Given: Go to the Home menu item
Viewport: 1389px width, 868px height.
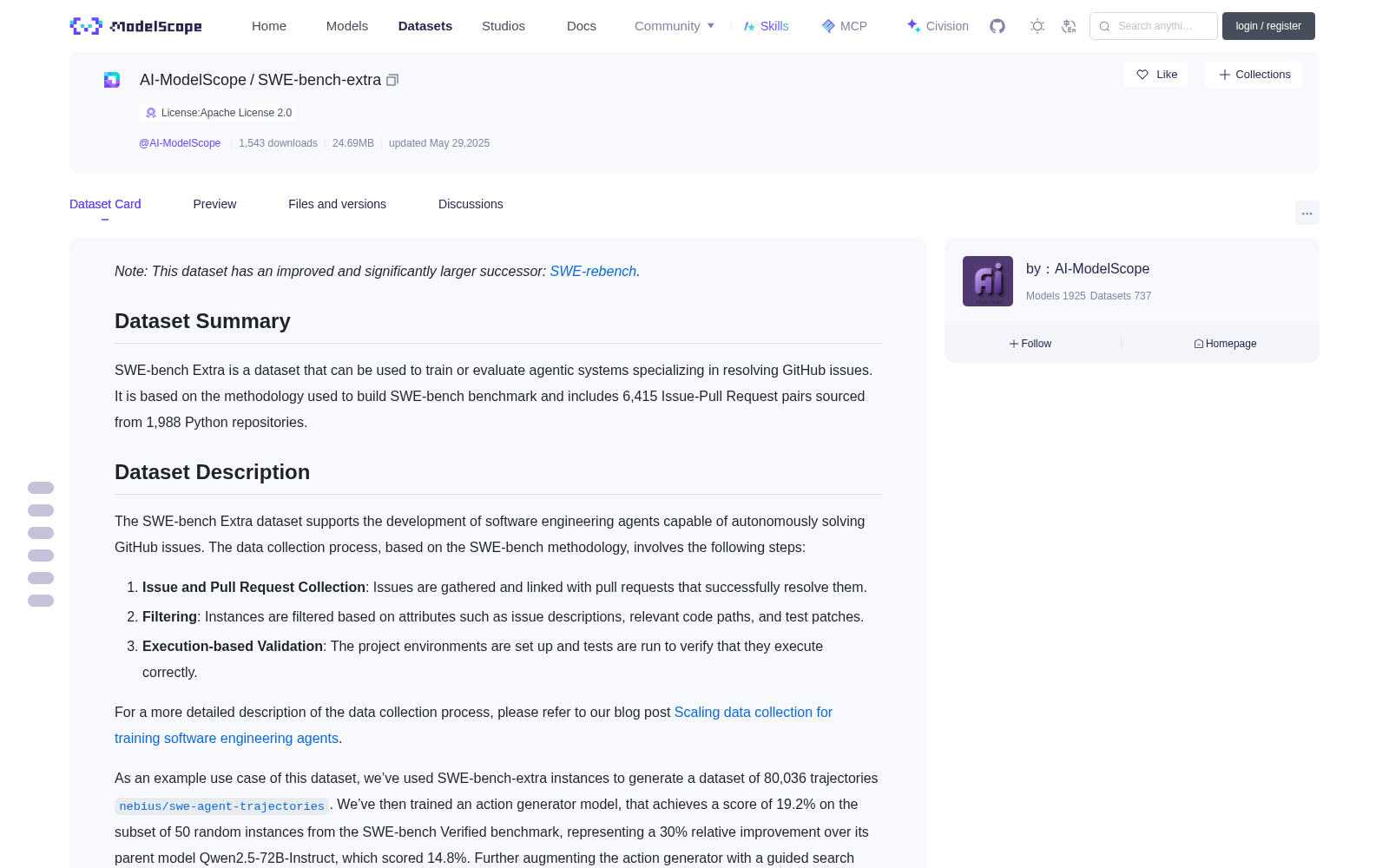Looking at the screenshot, I should coord(269,26).
